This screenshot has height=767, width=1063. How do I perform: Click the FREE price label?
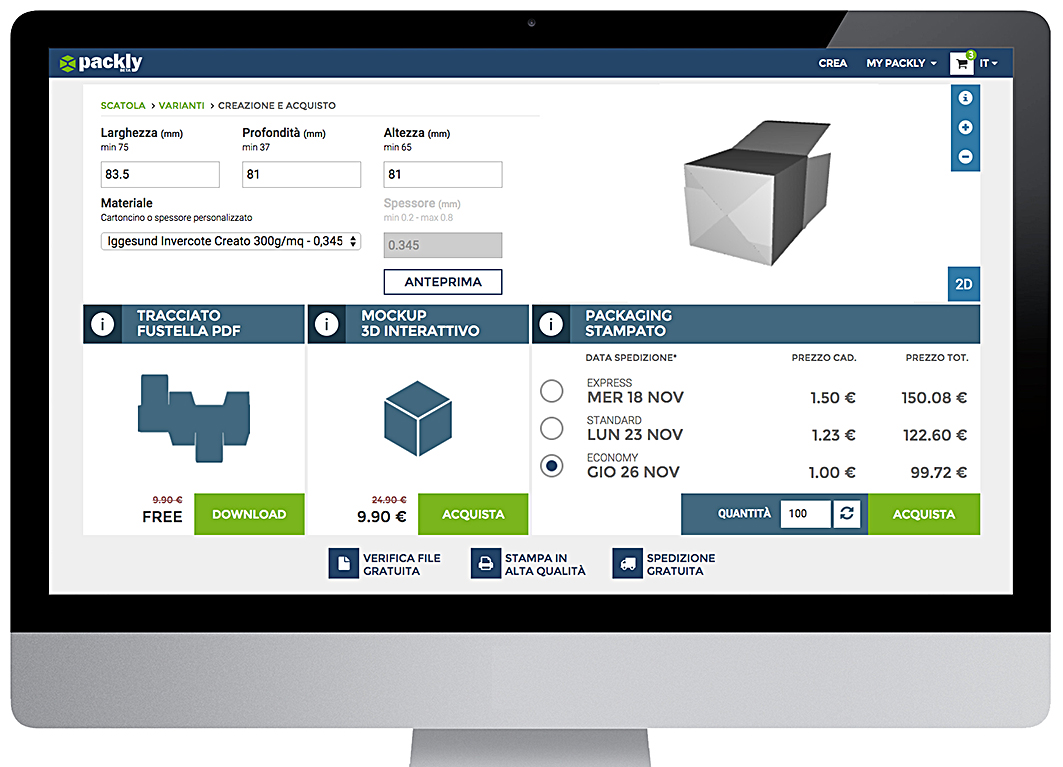point(162,517)
